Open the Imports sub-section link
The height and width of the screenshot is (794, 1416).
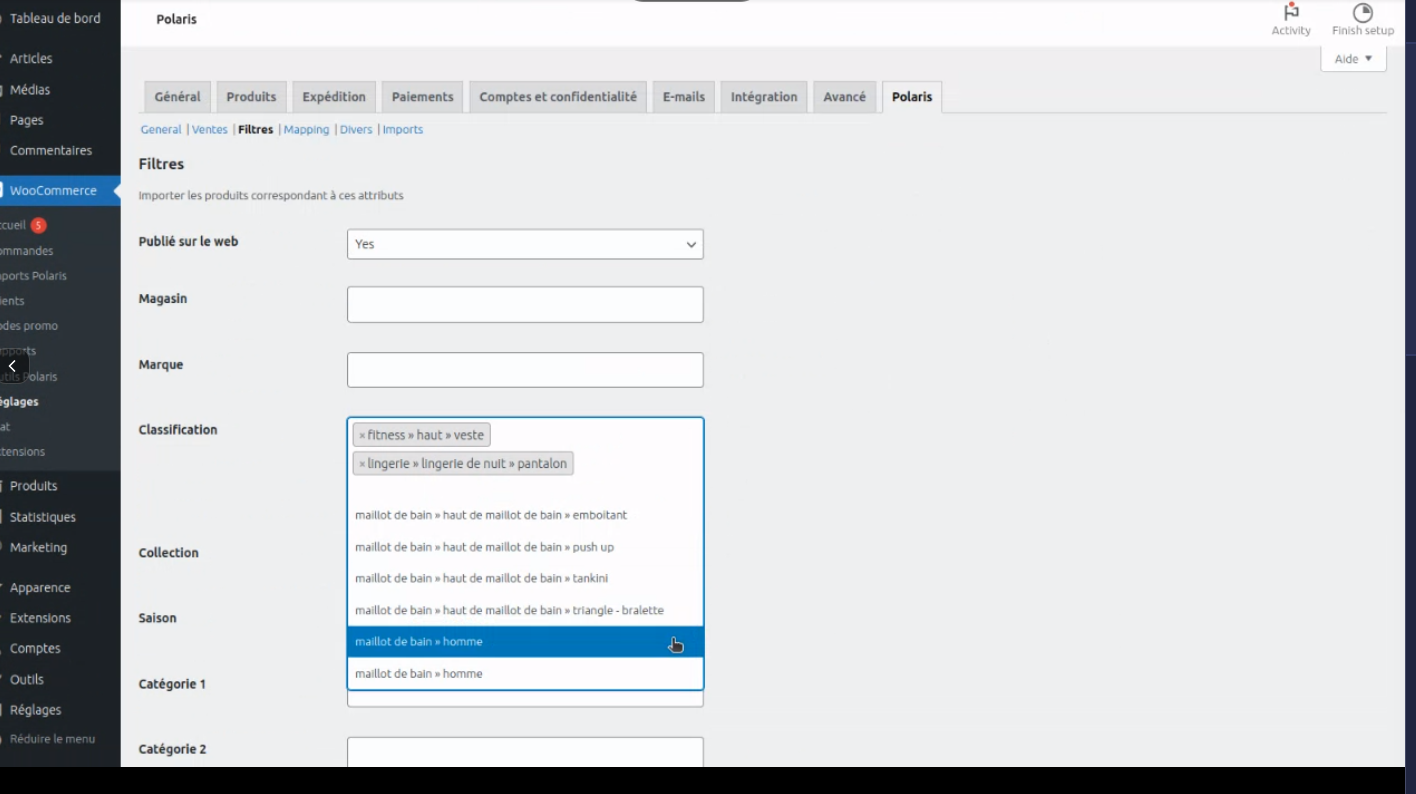pos(402,130)
